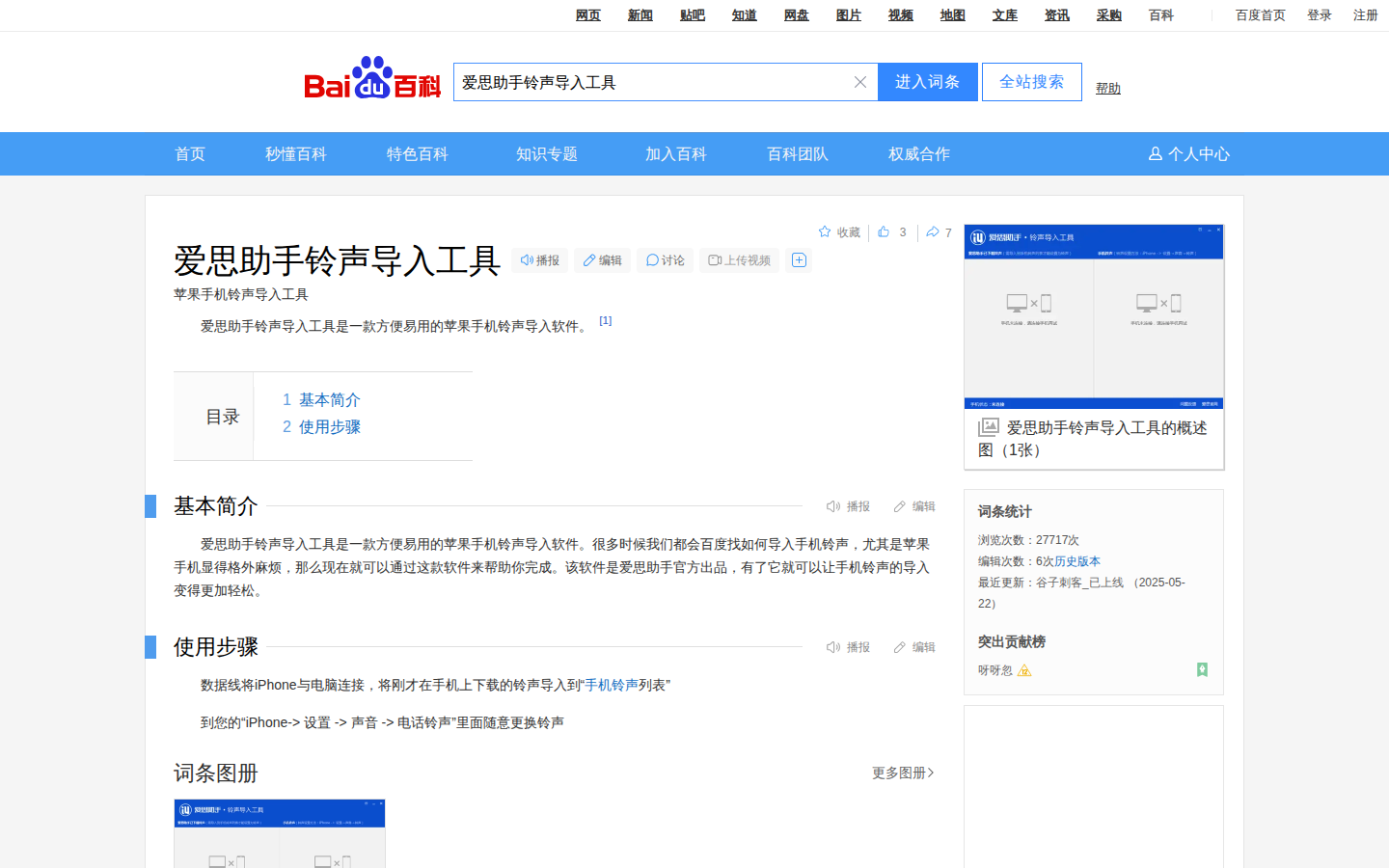Click the 注册 link
The height and width of the screenshot is (868, 1389).
click(1366, 15)
